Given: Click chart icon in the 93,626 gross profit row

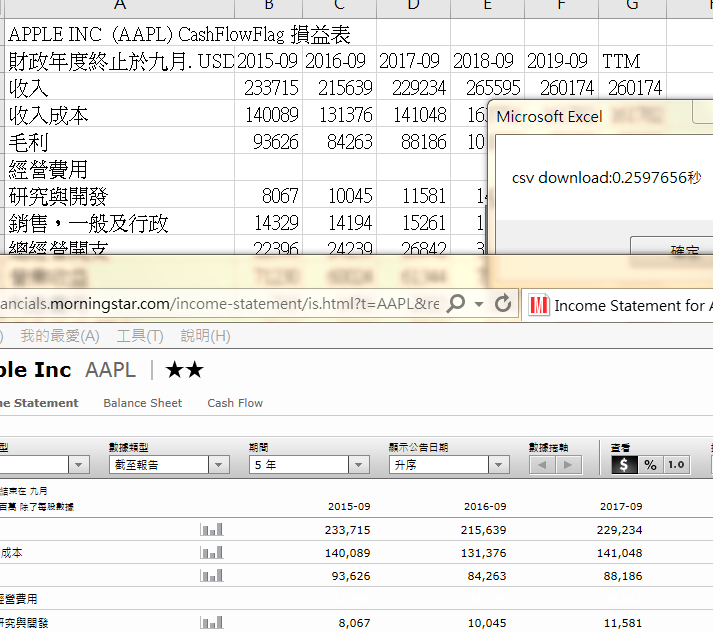Looking at the screenshot, I should [x=211, y=576].
